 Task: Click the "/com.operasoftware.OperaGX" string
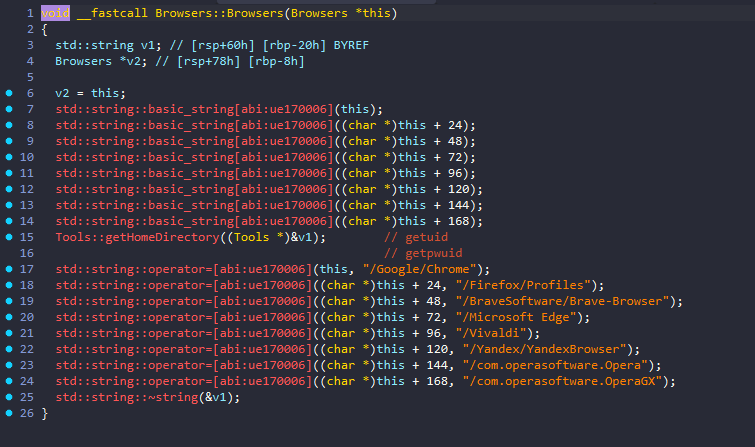569,381
